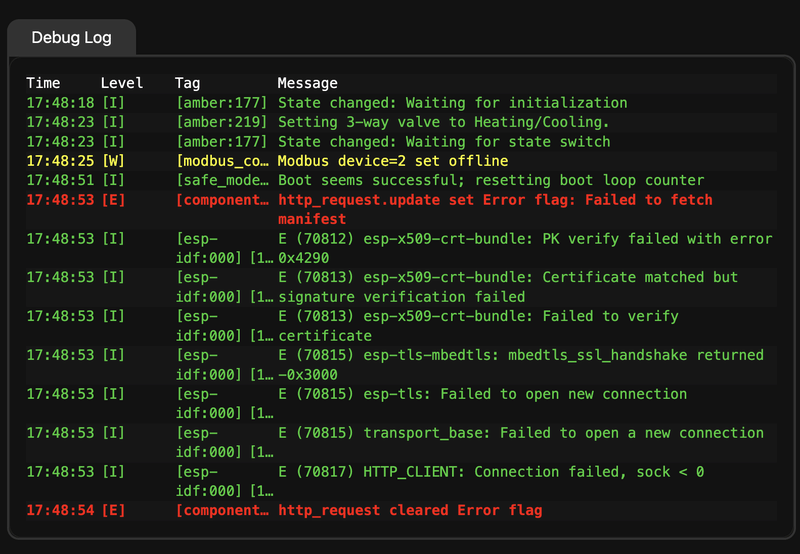The width and height of the screenshot is (800, 554).
Task: Click red timestamp 17:48:54
Action: (60, 510)
